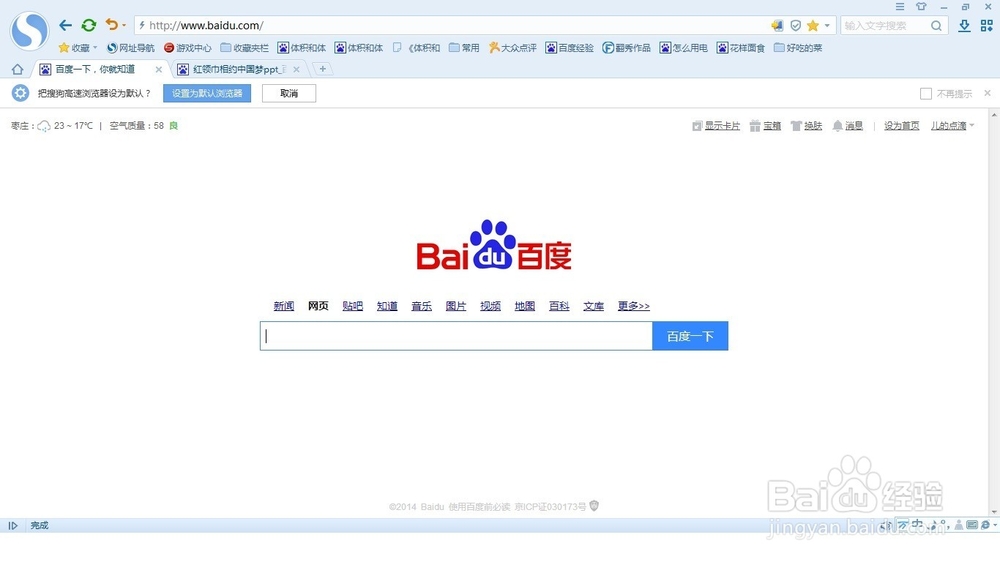Open the undo closed tabs dropdown arrow
1000x562 pixels.
[x=124, y=26]
